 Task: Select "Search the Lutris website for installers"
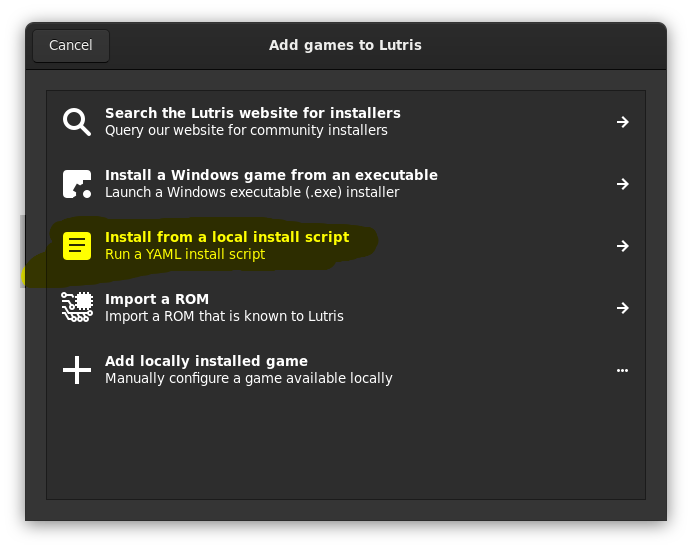[x=252, y=113]
